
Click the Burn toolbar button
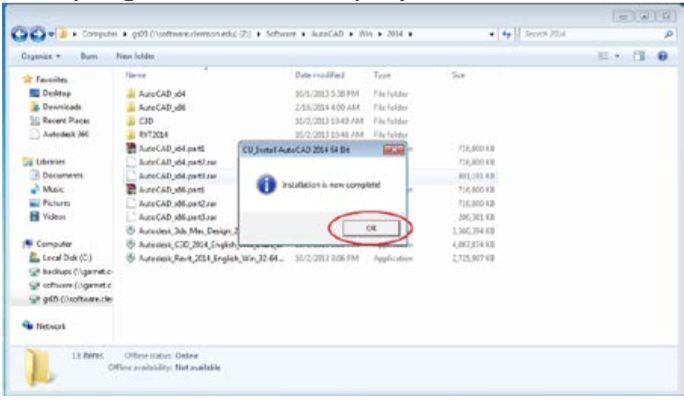pos(89,56)
